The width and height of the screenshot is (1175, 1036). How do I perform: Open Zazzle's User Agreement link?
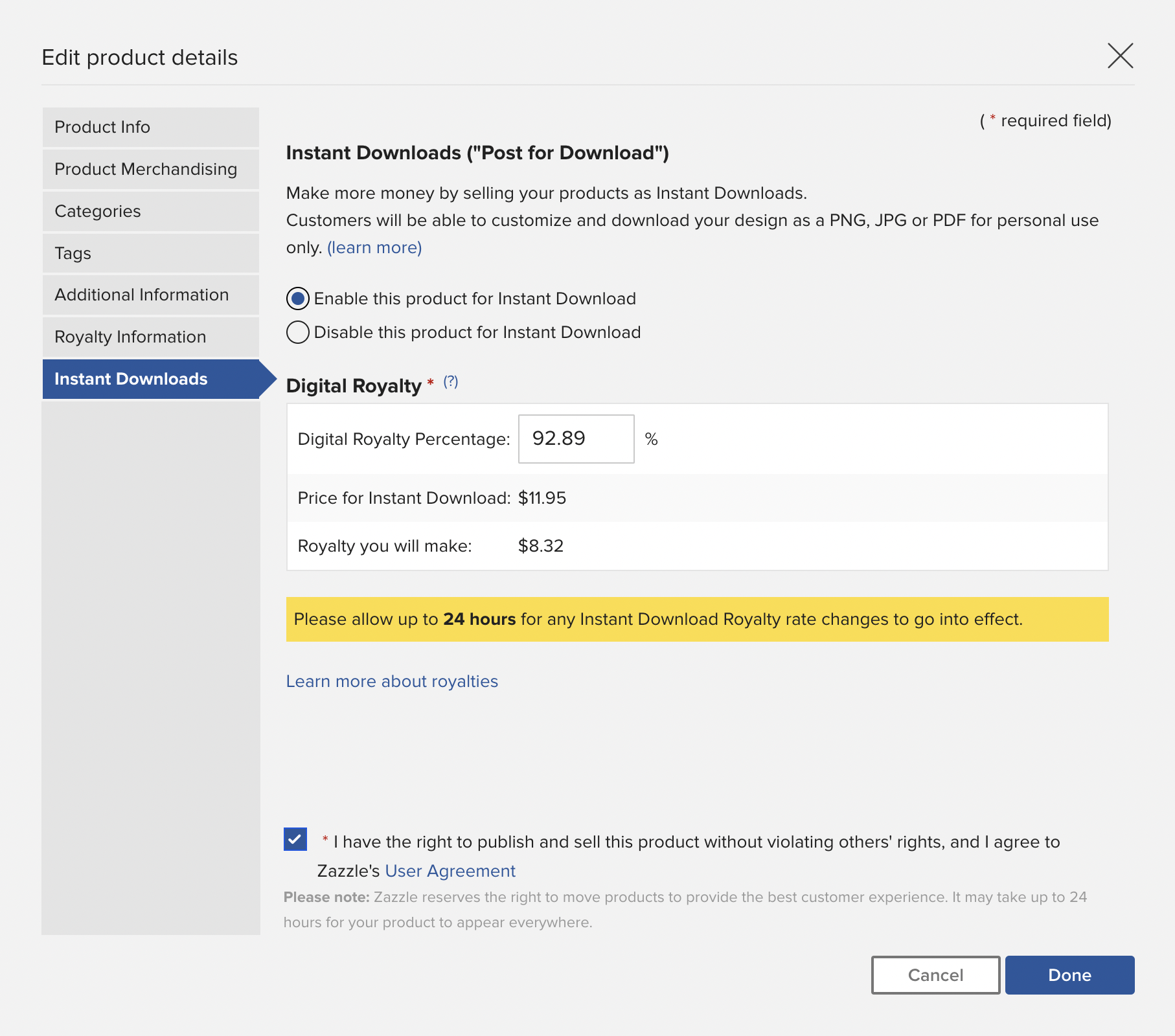[x=450, y=871]
